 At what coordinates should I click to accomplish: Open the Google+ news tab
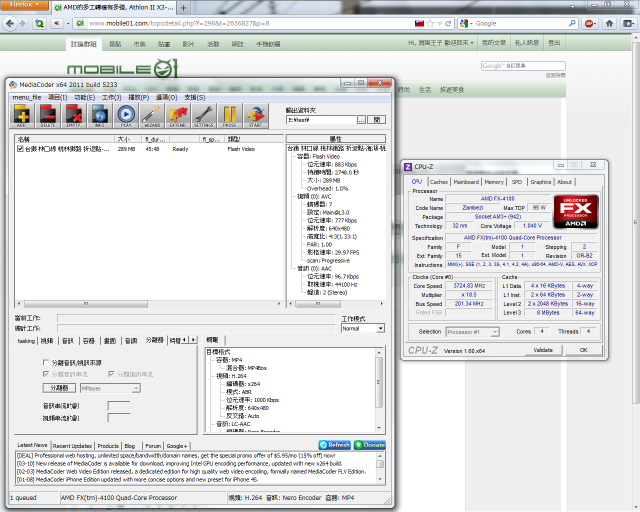pos(177,446)
